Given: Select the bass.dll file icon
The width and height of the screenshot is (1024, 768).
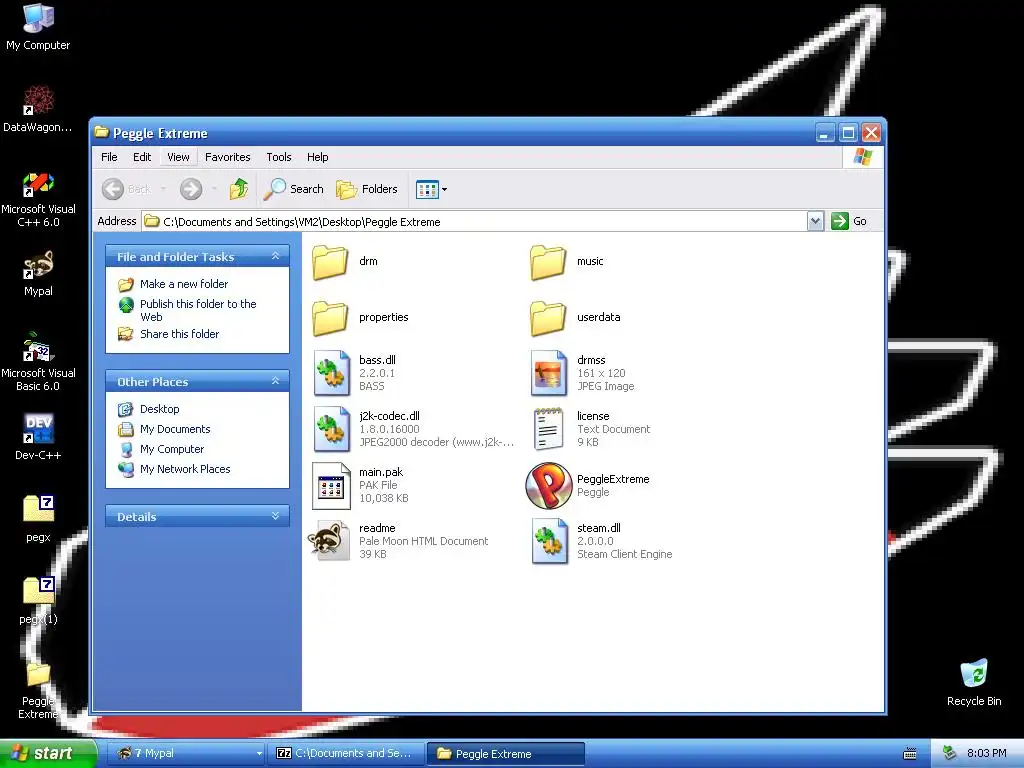Looking at the screenshot, I should tap(332, 373).
